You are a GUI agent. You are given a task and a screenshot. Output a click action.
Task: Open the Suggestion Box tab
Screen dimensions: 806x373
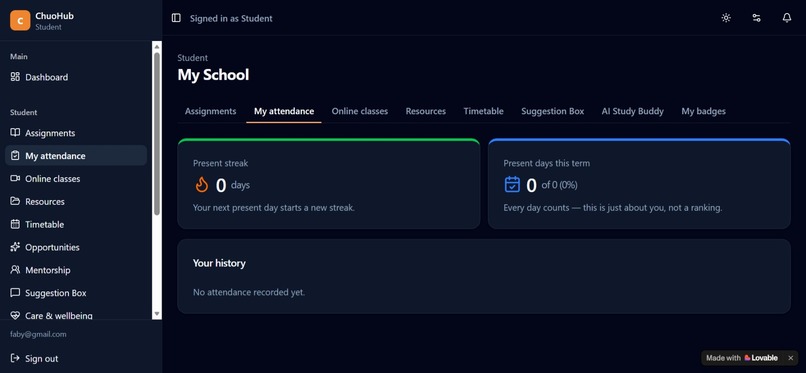tap(553, 111)
